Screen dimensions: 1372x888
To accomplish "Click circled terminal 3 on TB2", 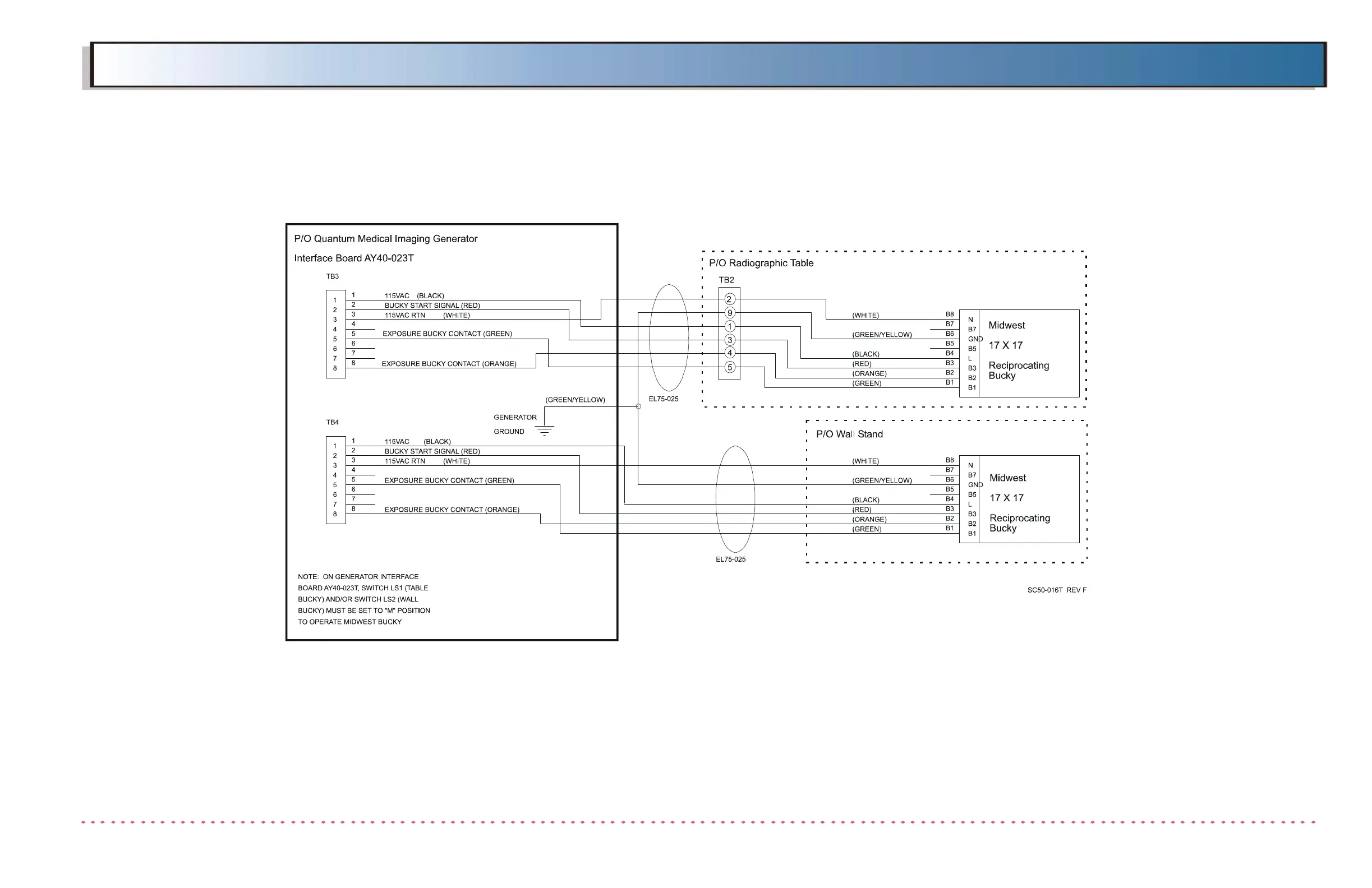I will [729, 340].
